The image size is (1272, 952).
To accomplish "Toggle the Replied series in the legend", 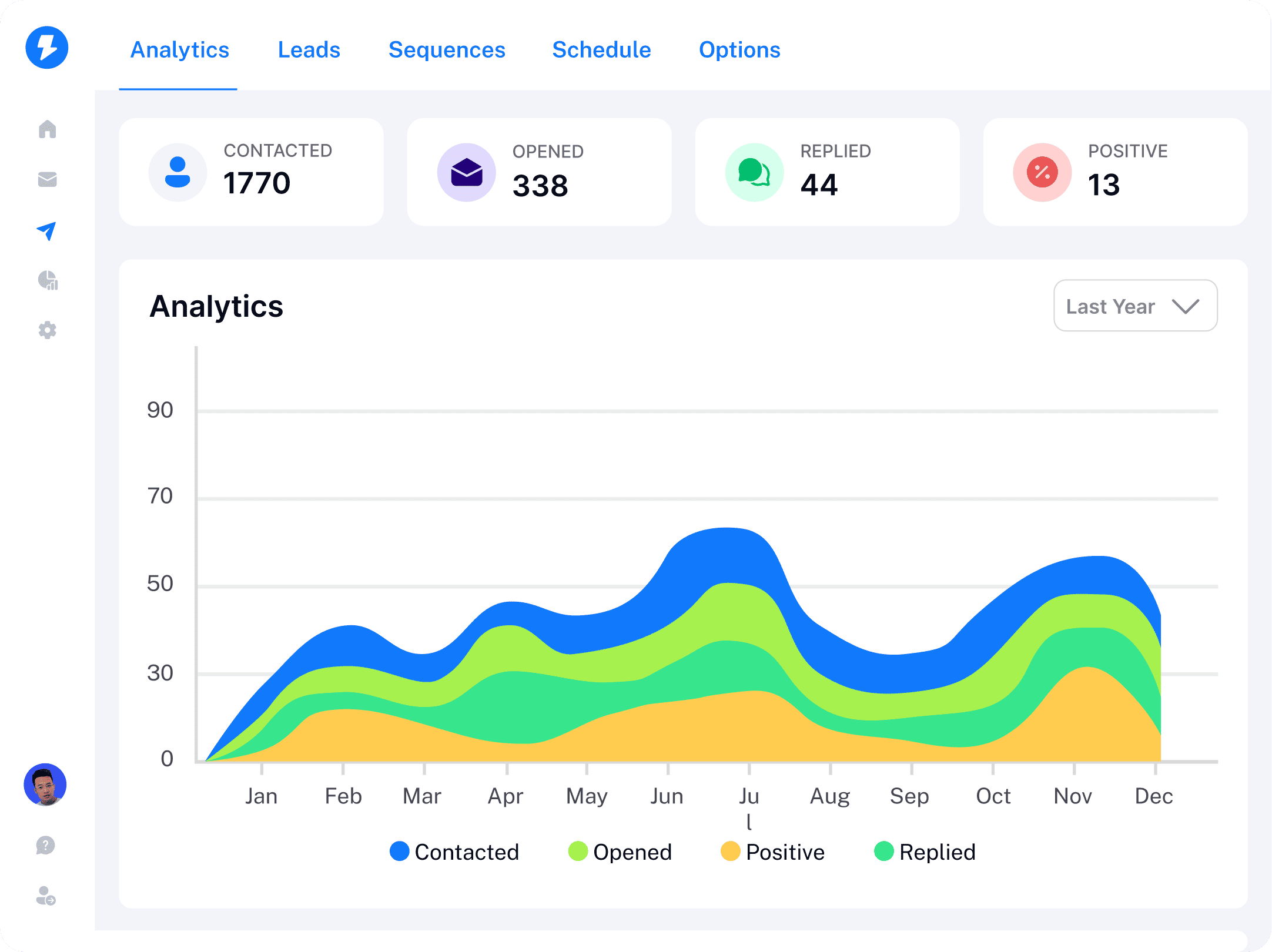I will [924, 852].
